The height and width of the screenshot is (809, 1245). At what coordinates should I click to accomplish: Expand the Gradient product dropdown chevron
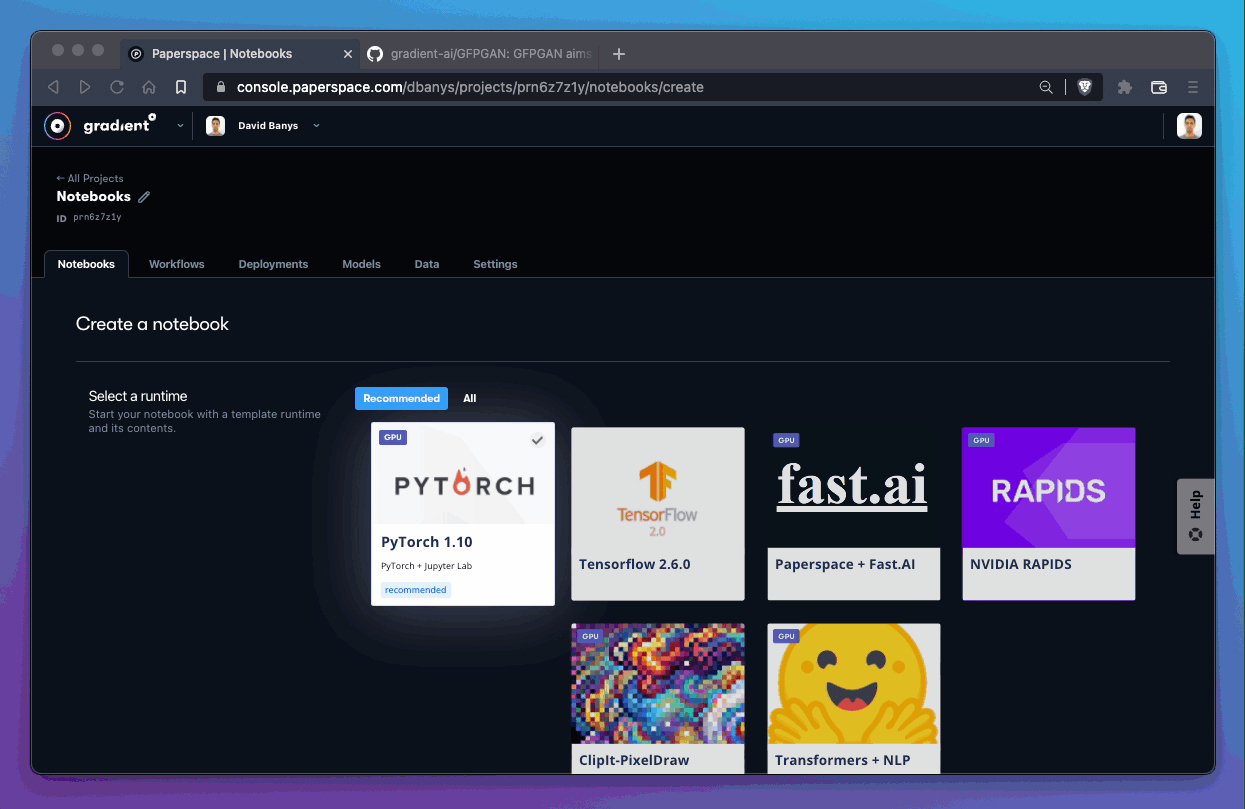coord(180,125)
